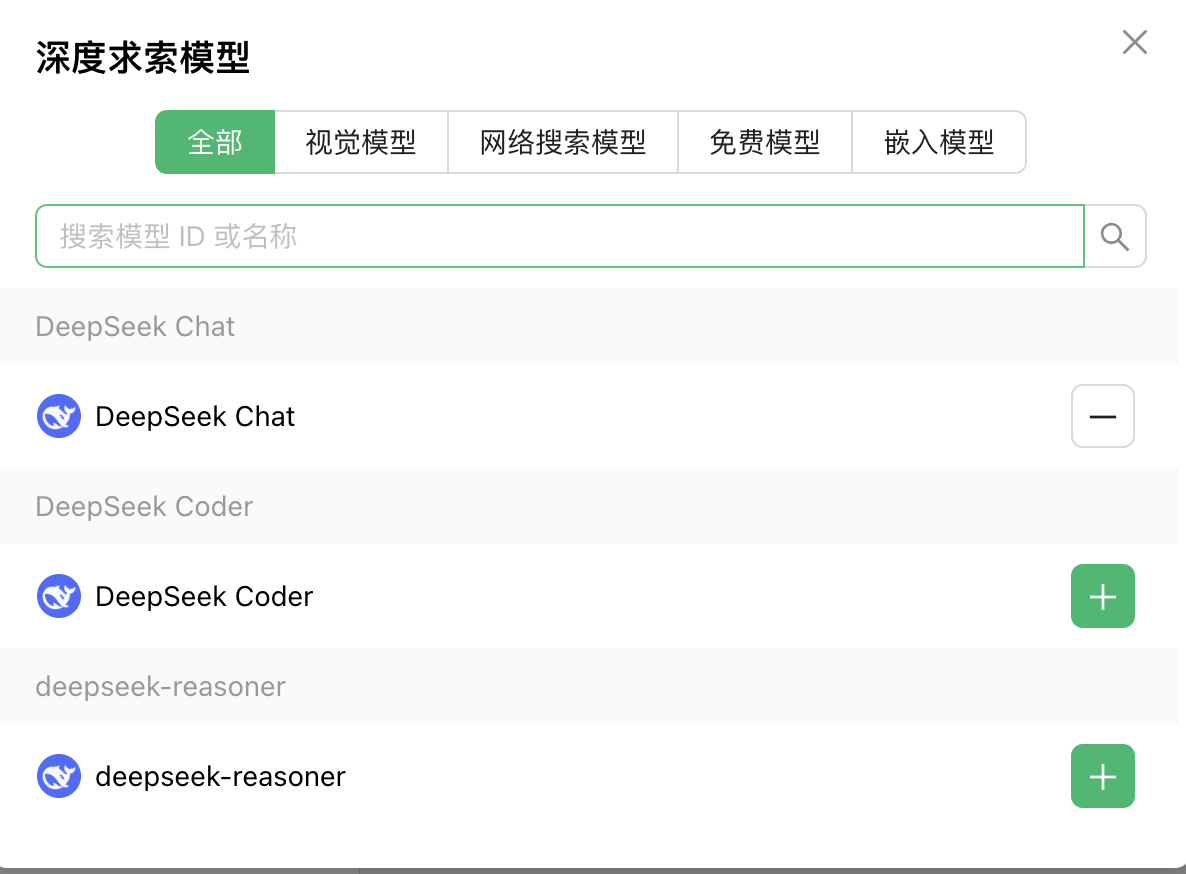Viewport: 1186px width, 874px height.
Task: Collapse the DeepSeek Coder group header
Action: point(589,507)
